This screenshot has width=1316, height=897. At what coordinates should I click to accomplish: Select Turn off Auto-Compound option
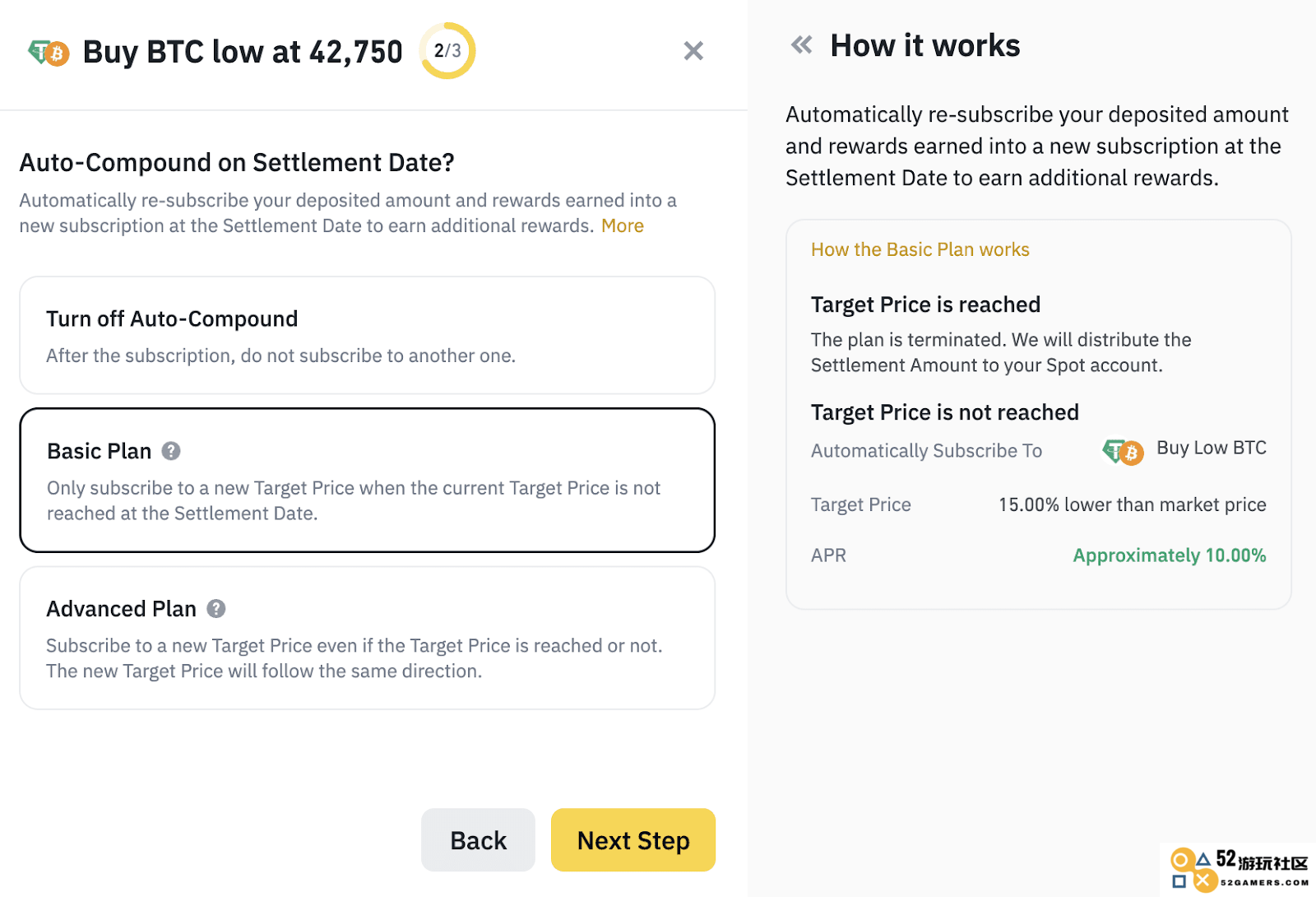[367, 335]
